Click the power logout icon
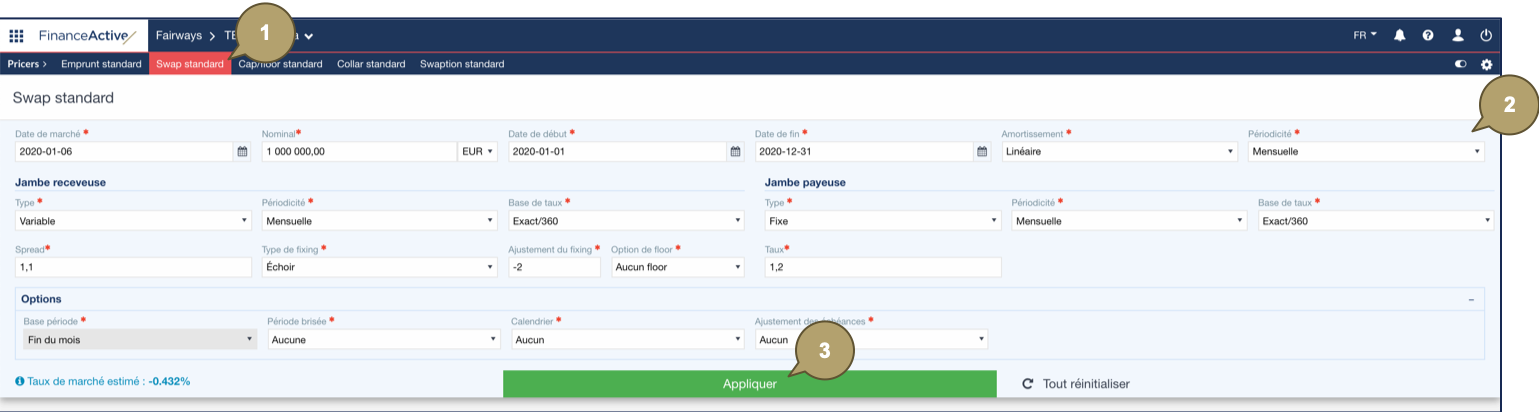The image size is (1539, 412). 1486,35
